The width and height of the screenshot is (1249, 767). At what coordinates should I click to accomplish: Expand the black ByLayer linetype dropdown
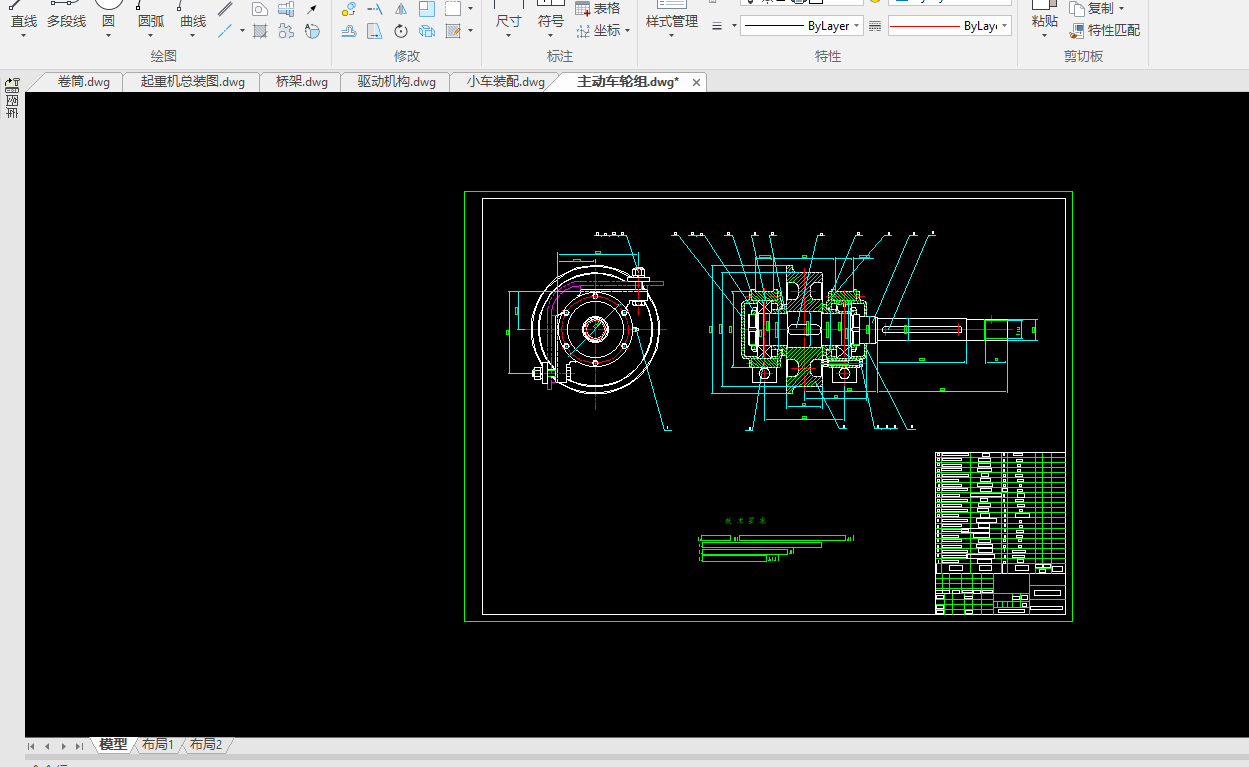click(x=857, y=26)
